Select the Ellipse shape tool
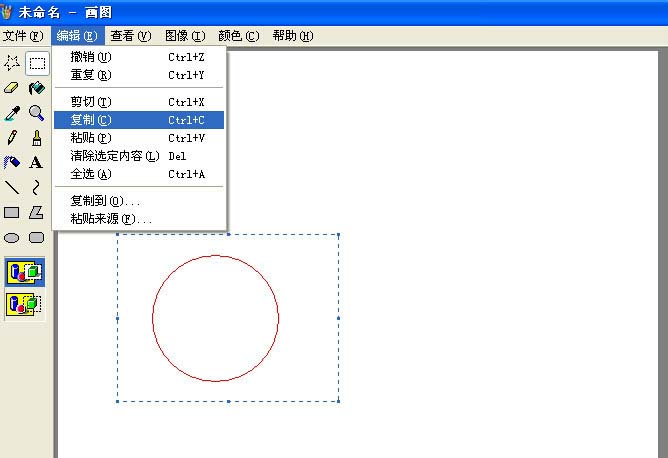This screenshot has height=458, width=668. click(12, 237)
